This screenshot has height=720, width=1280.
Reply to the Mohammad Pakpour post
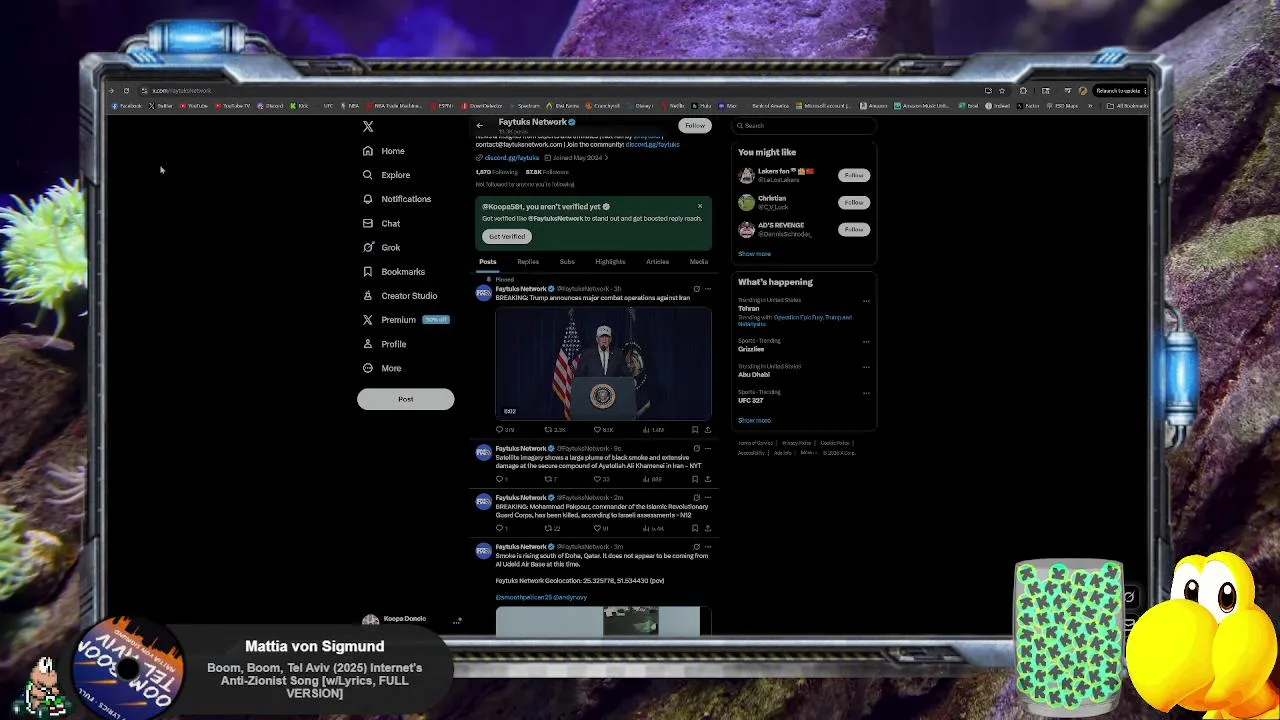(500, 528)
